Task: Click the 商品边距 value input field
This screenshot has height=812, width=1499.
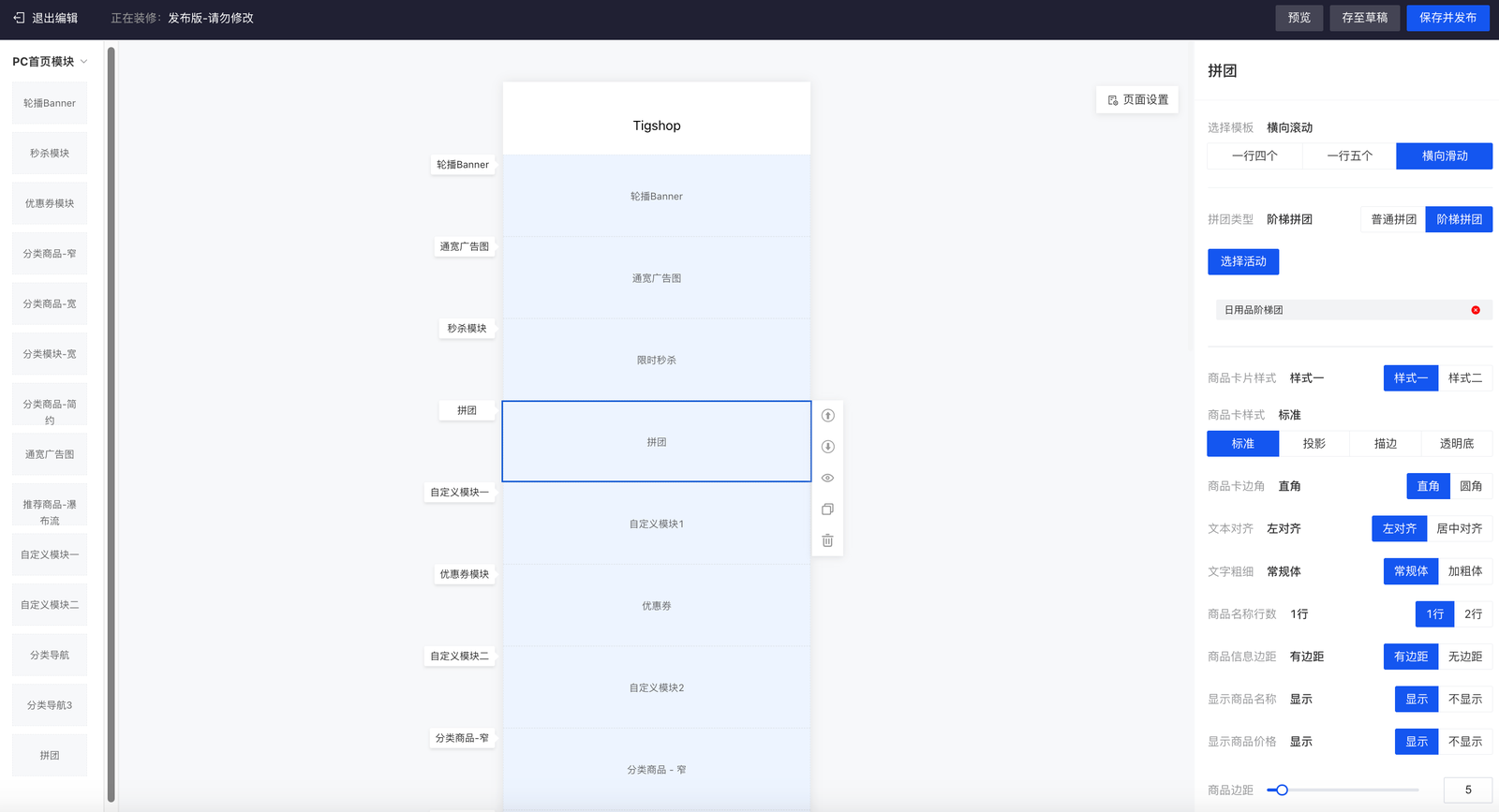Action: click(x=1467, y=790)
